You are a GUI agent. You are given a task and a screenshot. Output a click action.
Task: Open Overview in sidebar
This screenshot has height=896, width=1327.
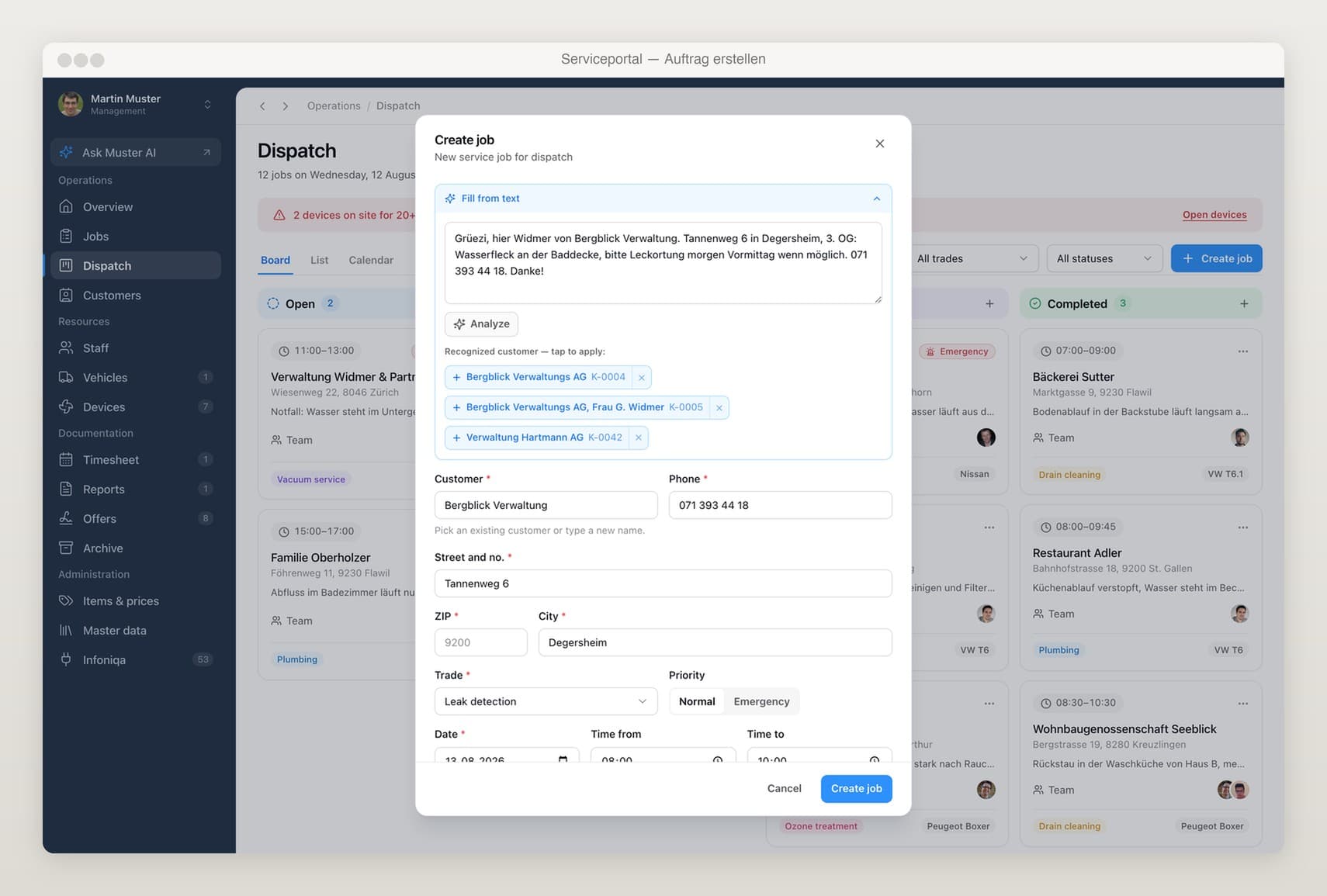pos(136,206)
